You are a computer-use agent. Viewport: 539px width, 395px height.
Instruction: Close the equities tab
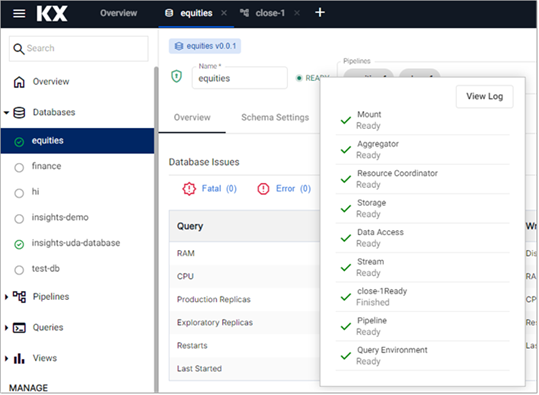(224, 13)
